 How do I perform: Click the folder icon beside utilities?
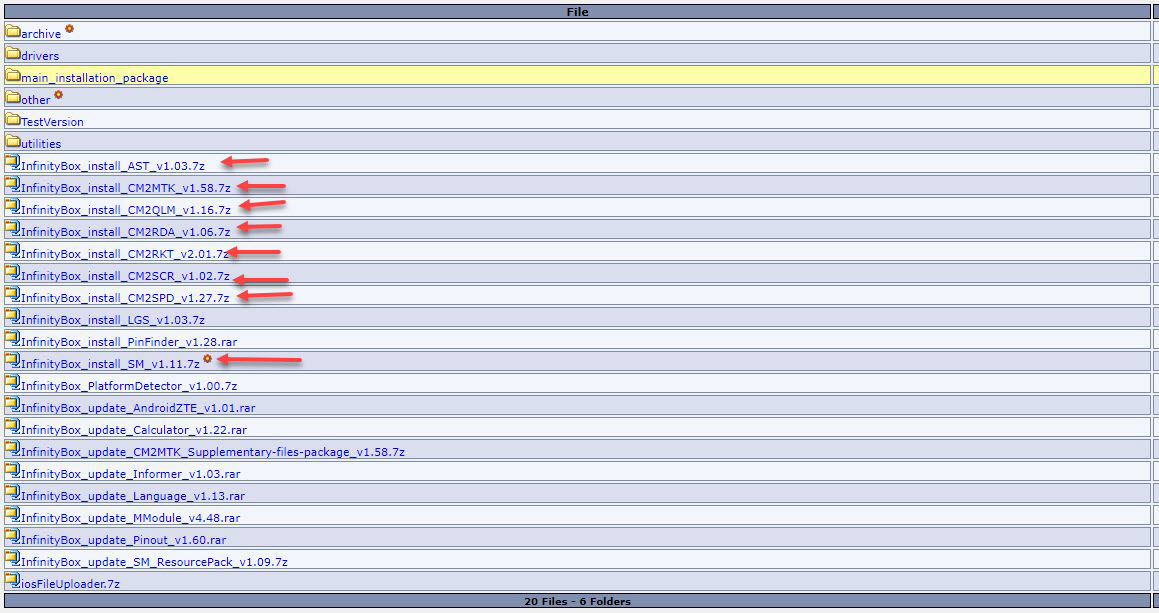[x=13, y=141]
